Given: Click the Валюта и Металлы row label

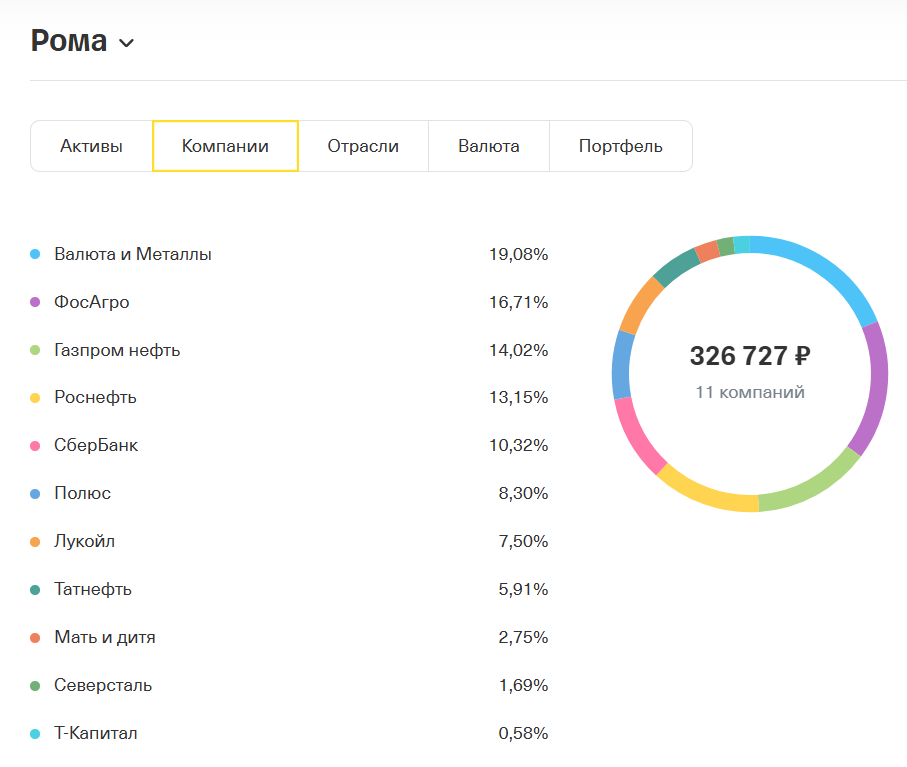Looking at the screenshot, I should point(132,254).
